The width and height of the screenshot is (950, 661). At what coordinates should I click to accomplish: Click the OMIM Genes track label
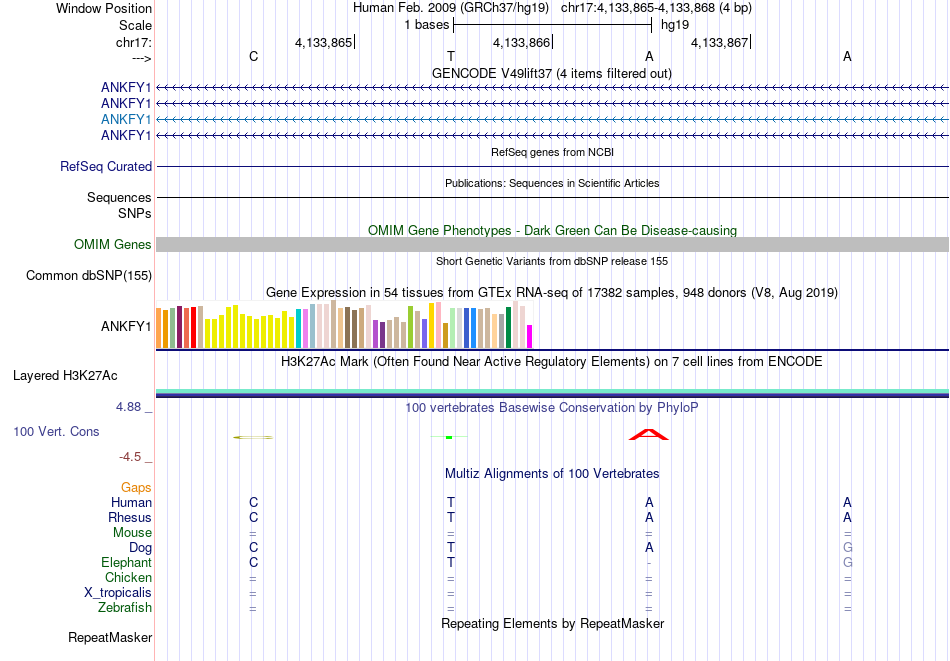pos(113,244)
